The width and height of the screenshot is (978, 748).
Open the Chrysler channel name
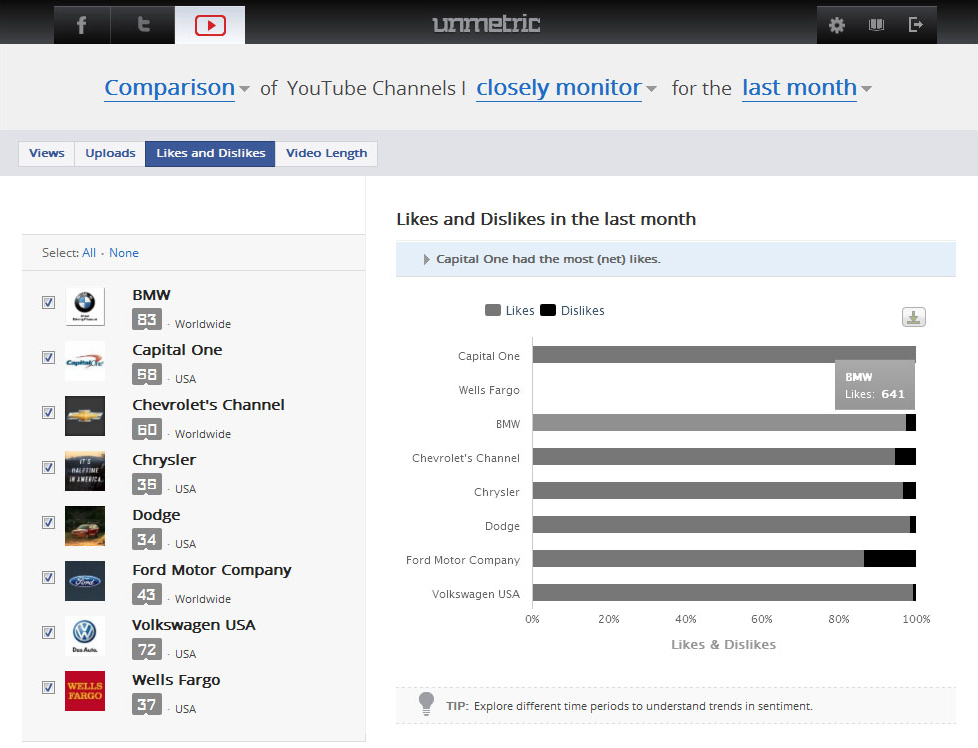click(164, 460)
